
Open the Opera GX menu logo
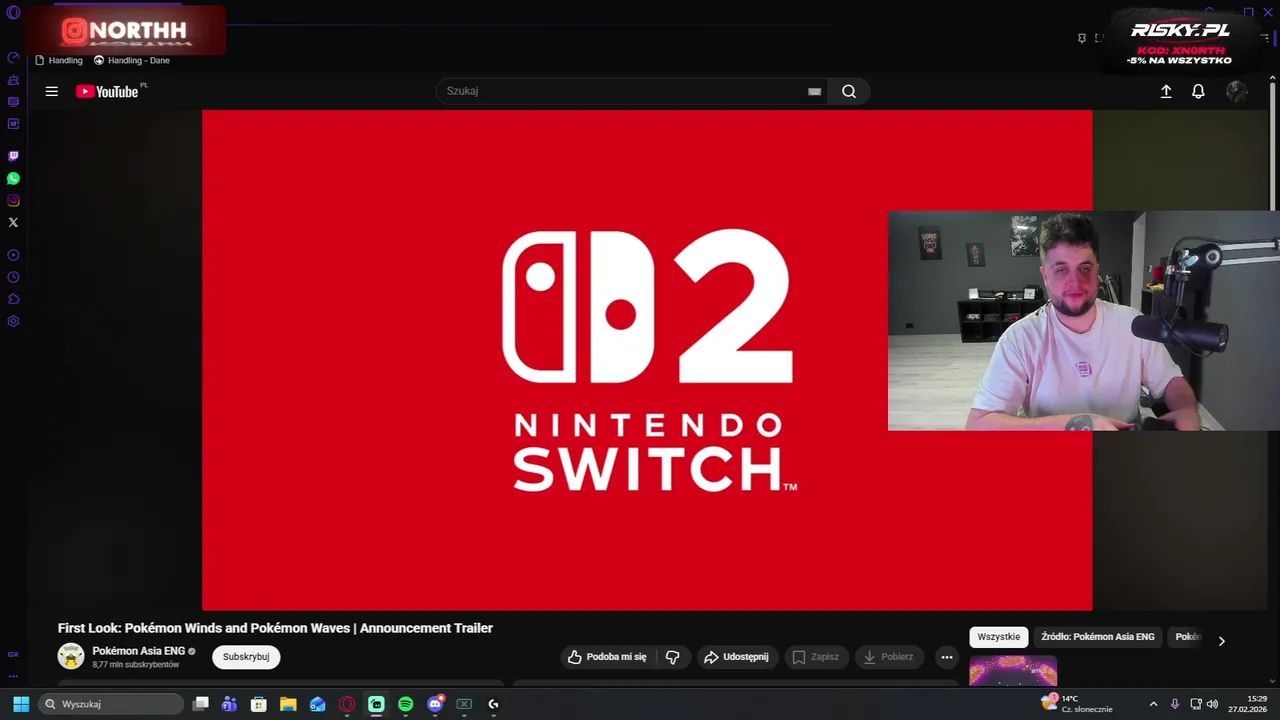[x=13, y=13]
